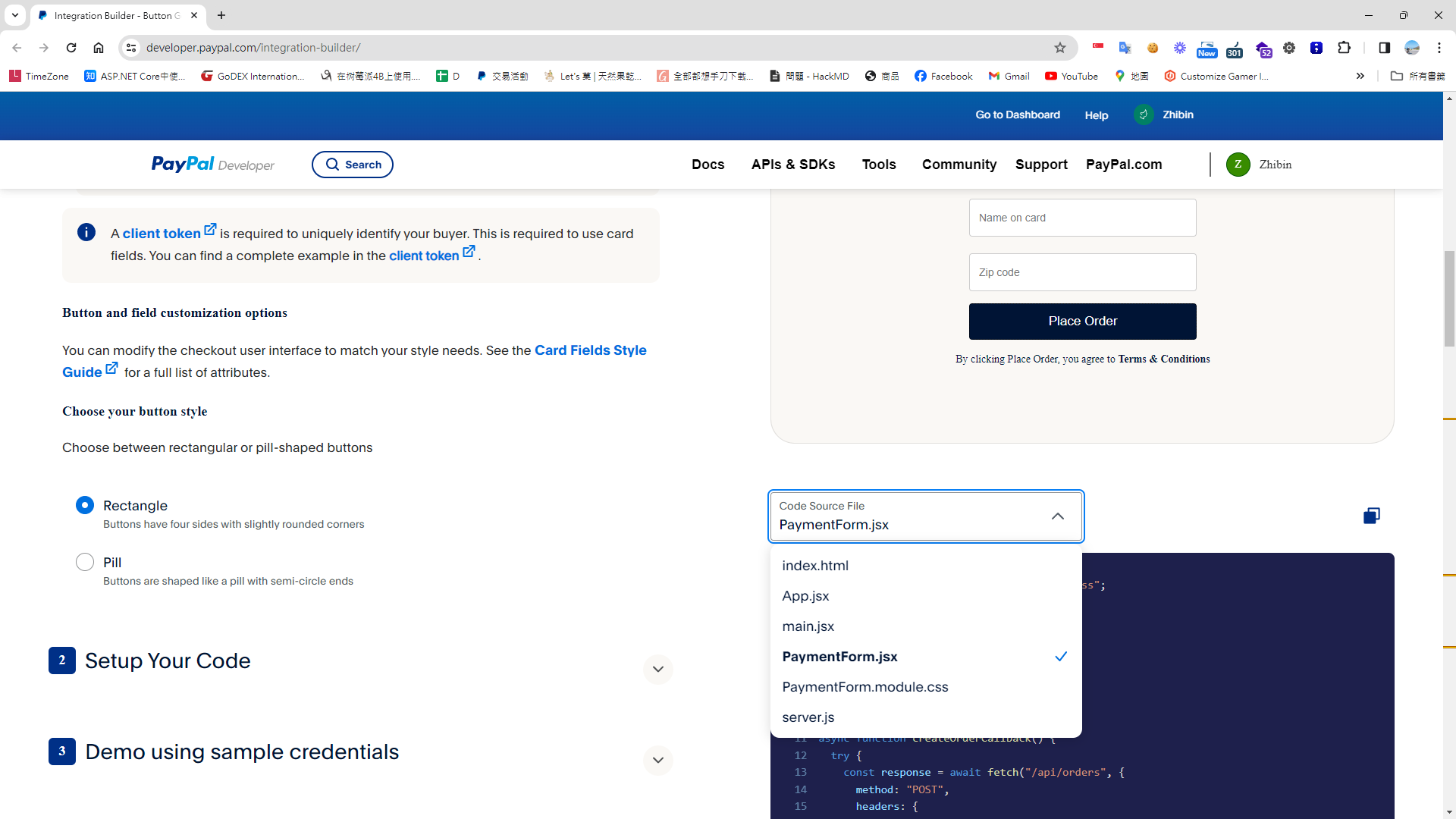Click the Zhibin profile avatar circle
This screenshot has width=1456, height=819.
pos(1239,165)
